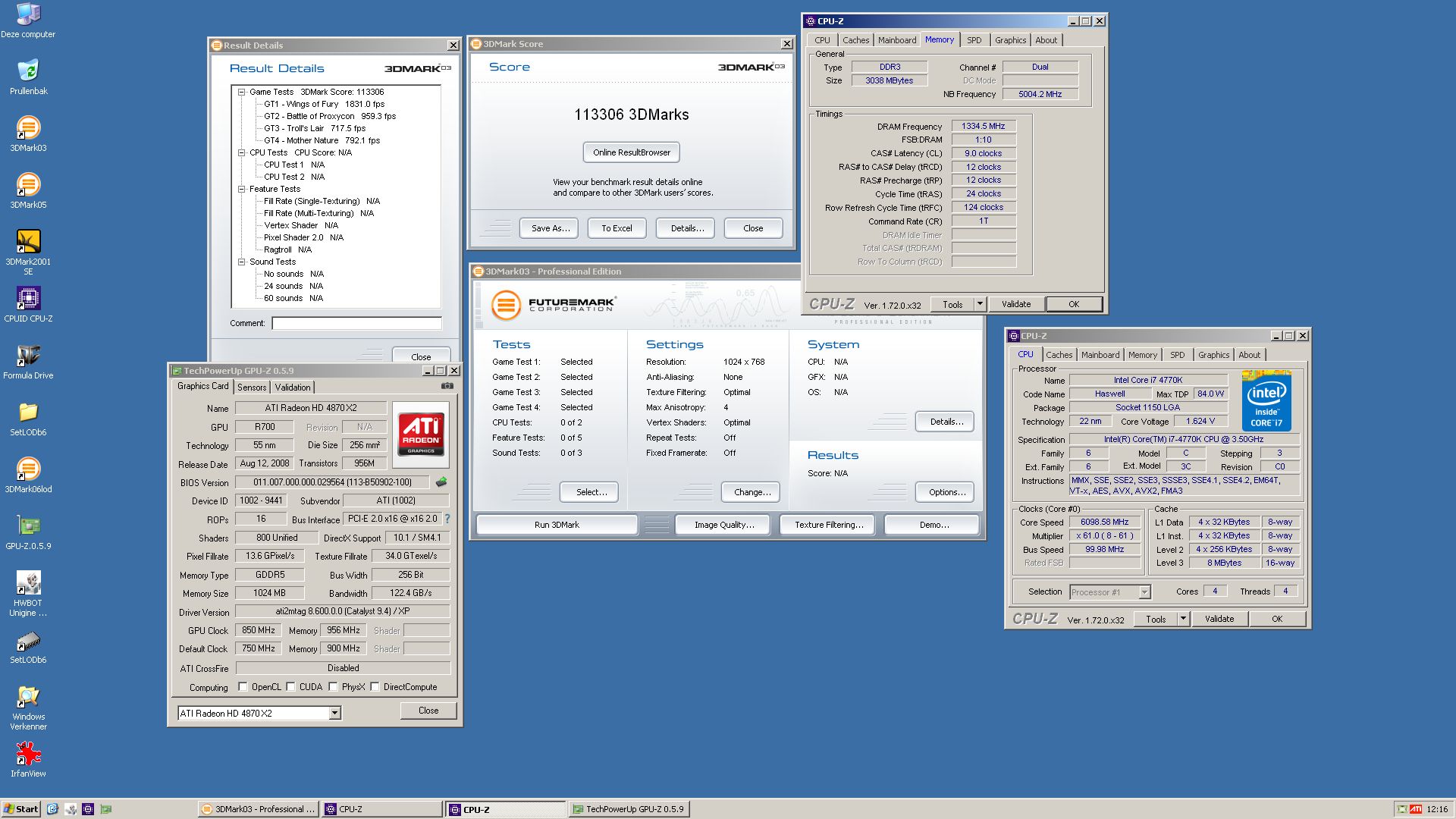The height and width of the screenshot is (819, 1456).
Task: Launch the 3DMark05 desktop shortcut
Action: [28, 191]
